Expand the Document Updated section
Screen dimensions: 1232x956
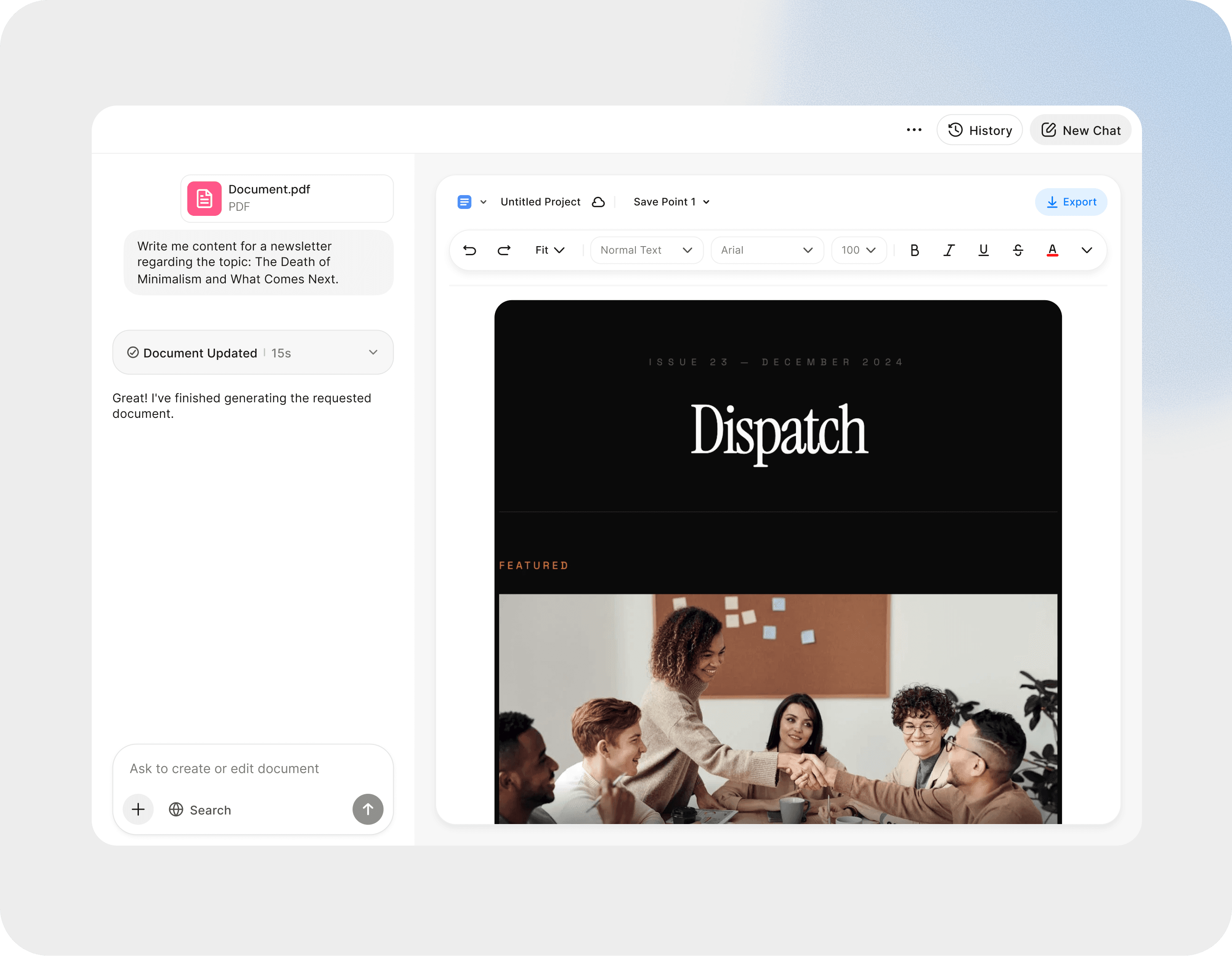coord(373,352)
